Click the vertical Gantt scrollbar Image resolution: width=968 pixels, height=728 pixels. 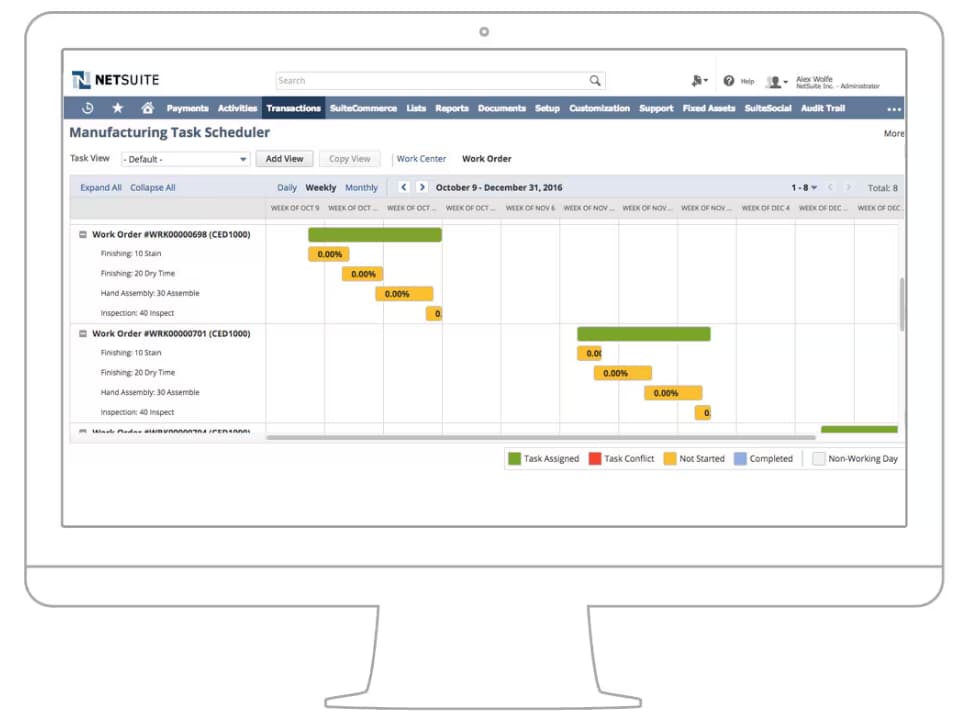[x=902, y=304]
